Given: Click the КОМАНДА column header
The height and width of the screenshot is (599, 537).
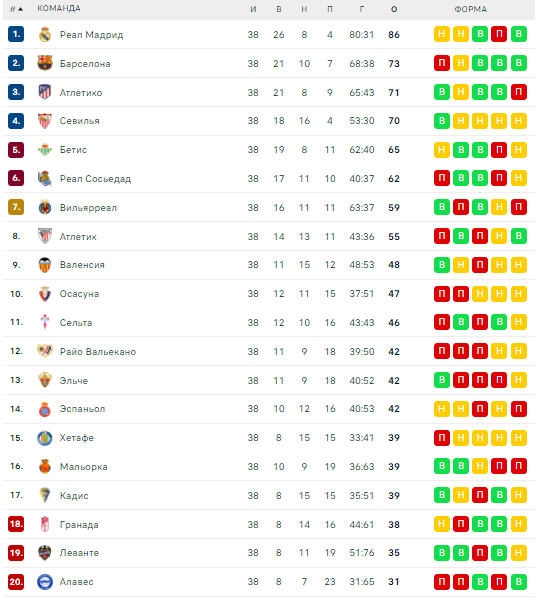Looking at the screenshot, I should click(59, 8).
